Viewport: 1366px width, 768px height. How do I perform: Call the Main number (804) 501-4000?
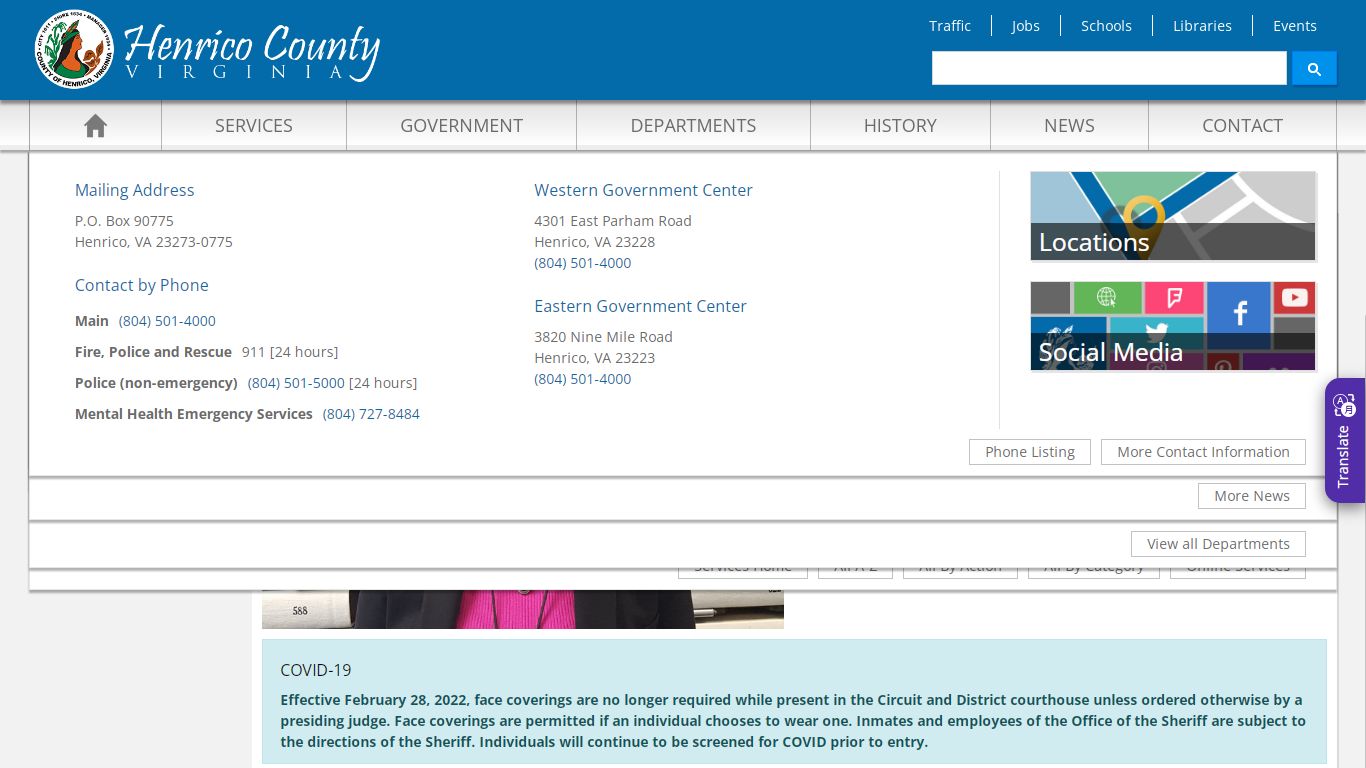(x=167, y=321)
